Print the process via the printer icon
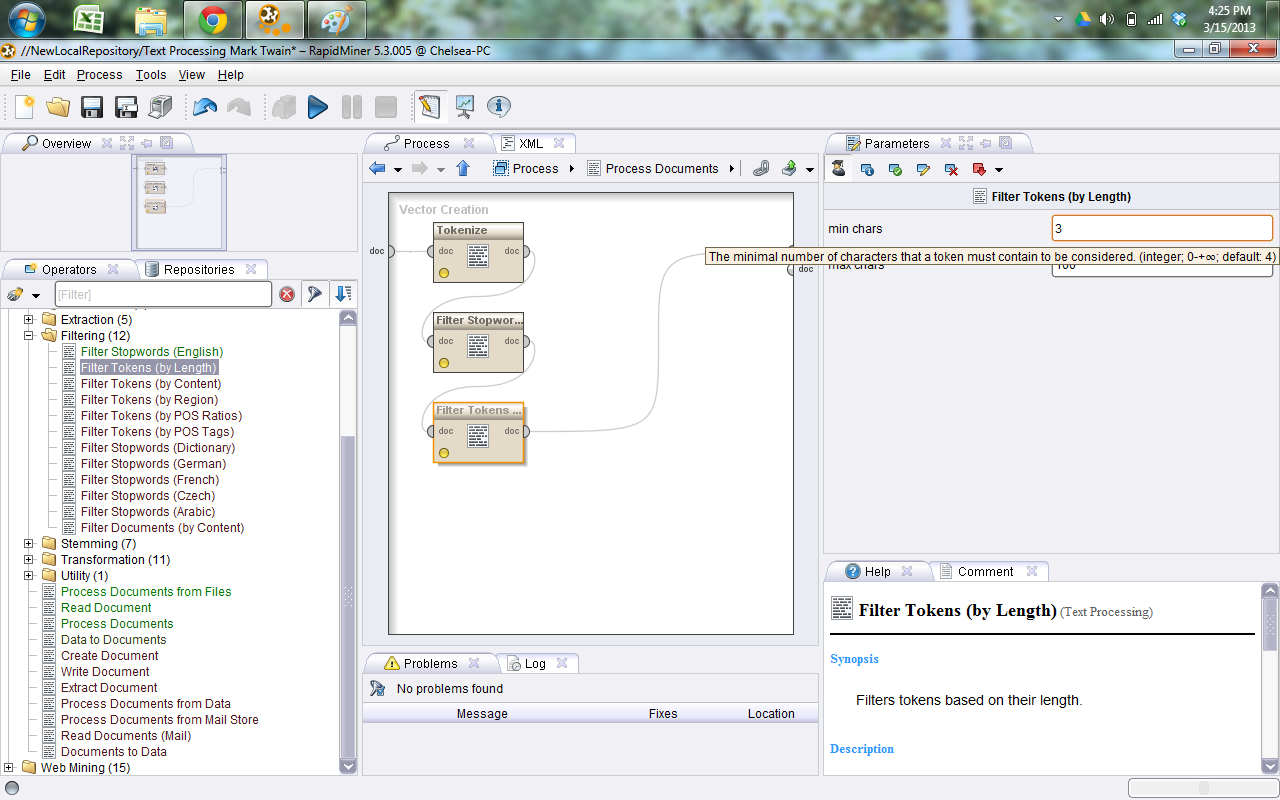1280x800 pixels. point(159,107)
